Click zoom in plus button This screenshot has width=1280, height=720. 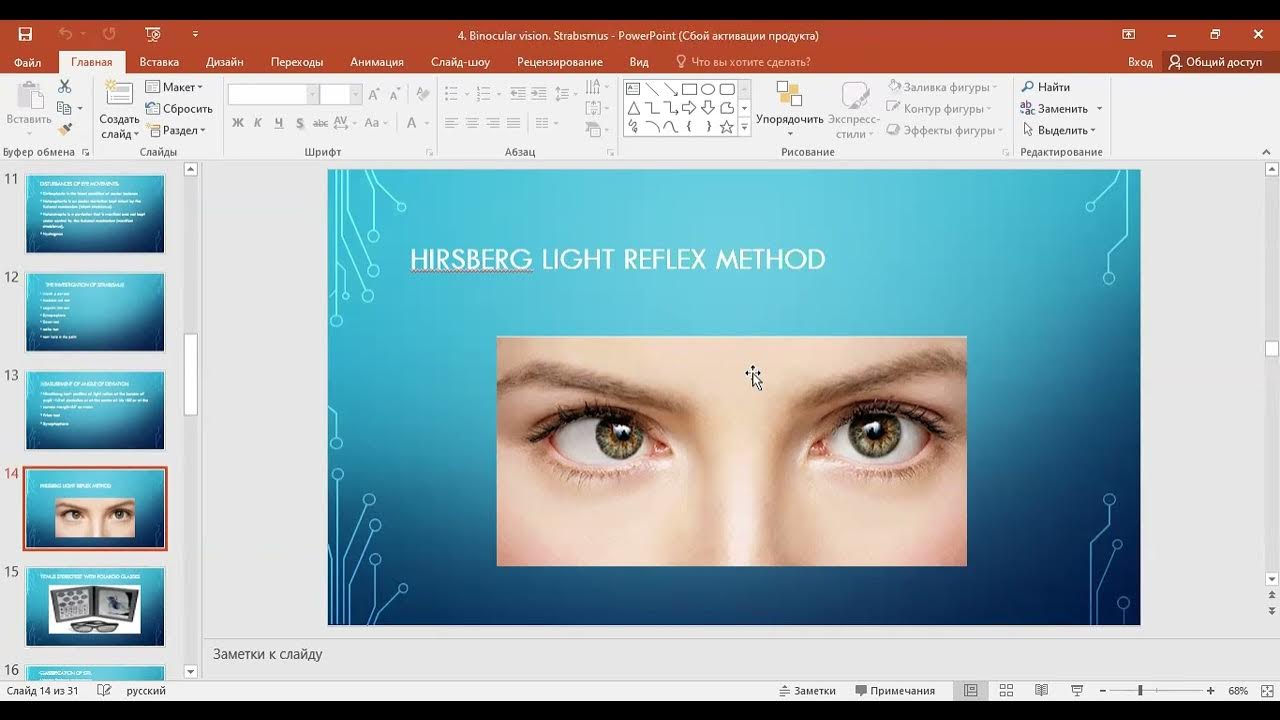(1211, 691)
